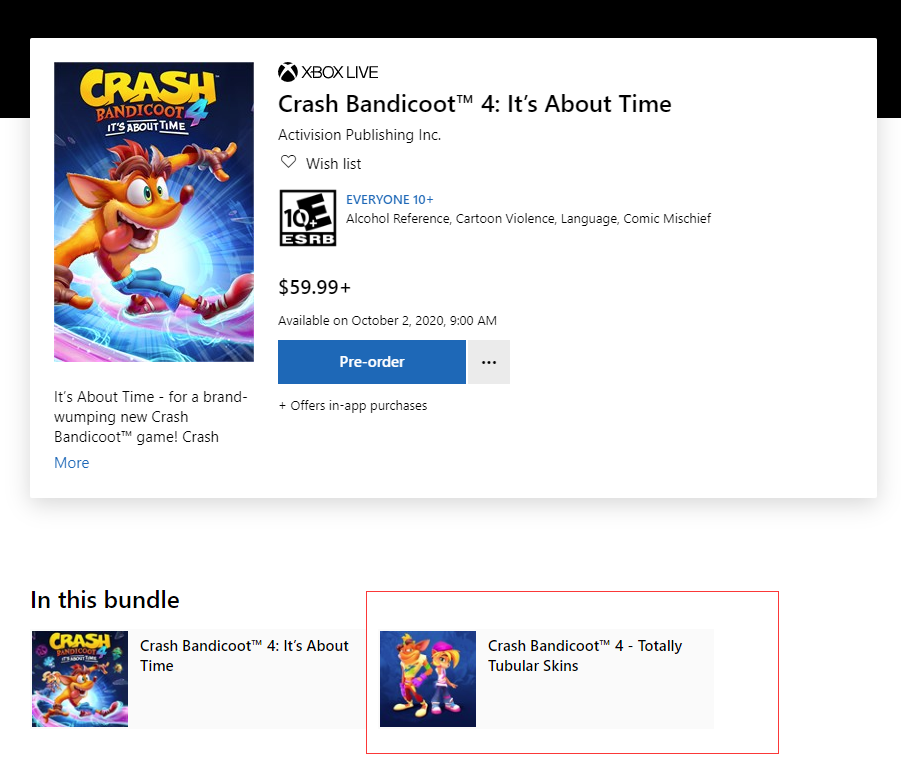901x784 pixels.
Task: Click the main product title heading
Action: tap(475, 104)
